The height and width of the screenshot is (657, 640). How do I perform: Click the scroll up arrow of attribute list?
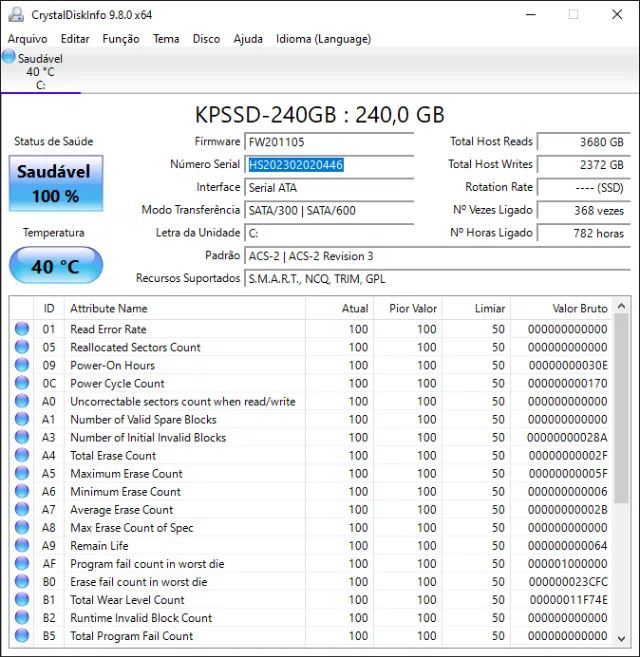pyautogui.click(x=622, y=306)
